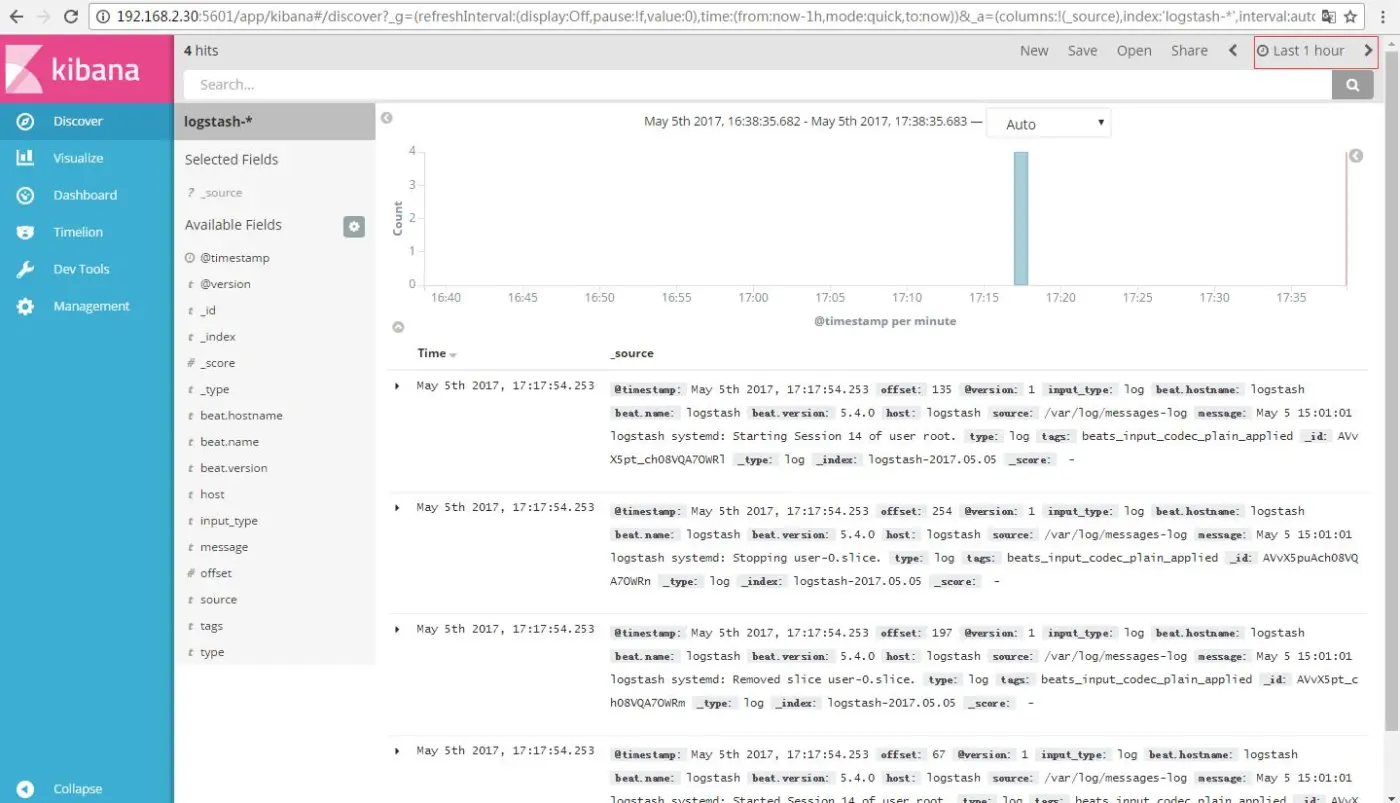The image size is (1400, 803).
Task: Open the Timelion mask icon
Action: coord(25,232)
